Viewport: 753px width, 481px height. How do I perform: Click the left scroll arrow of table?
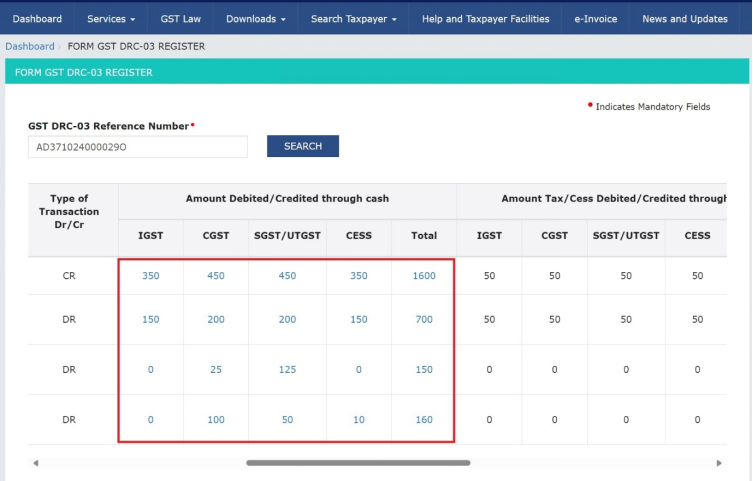pyautogui.click(x=36, y=463)
